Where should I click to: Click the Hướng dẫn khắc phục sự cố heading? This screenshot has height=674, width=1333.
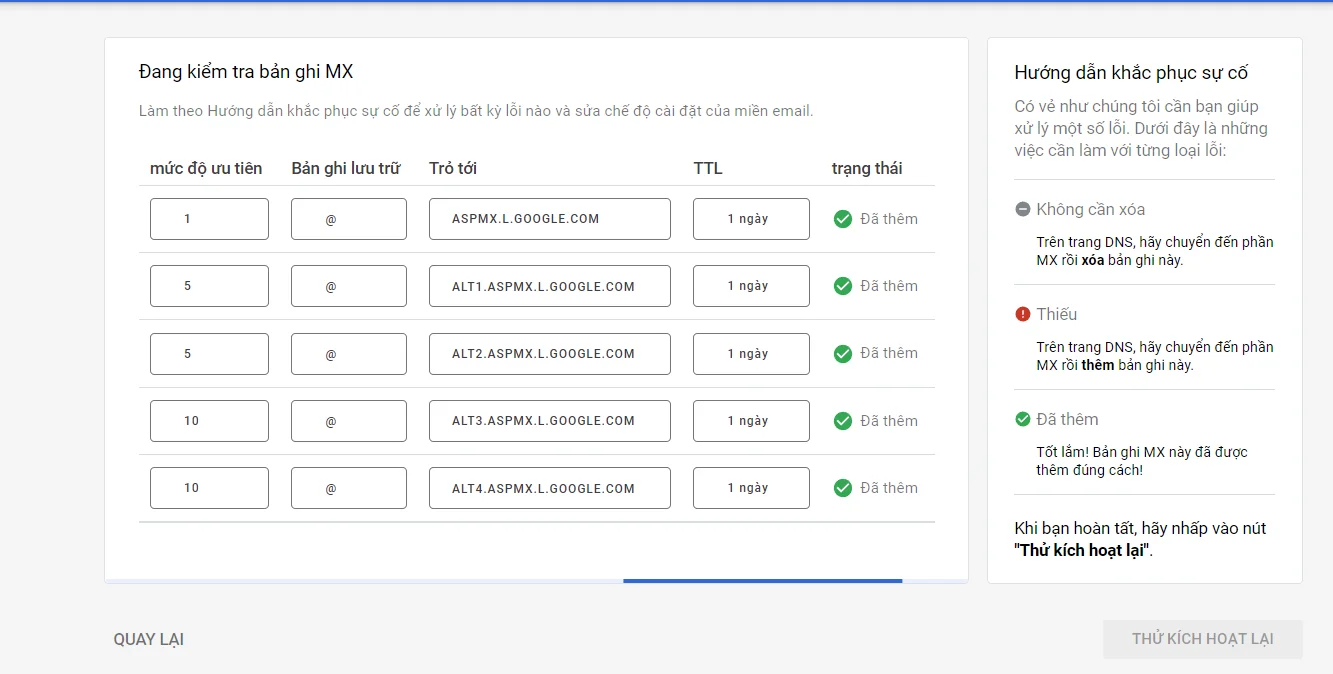point(1131,73)
